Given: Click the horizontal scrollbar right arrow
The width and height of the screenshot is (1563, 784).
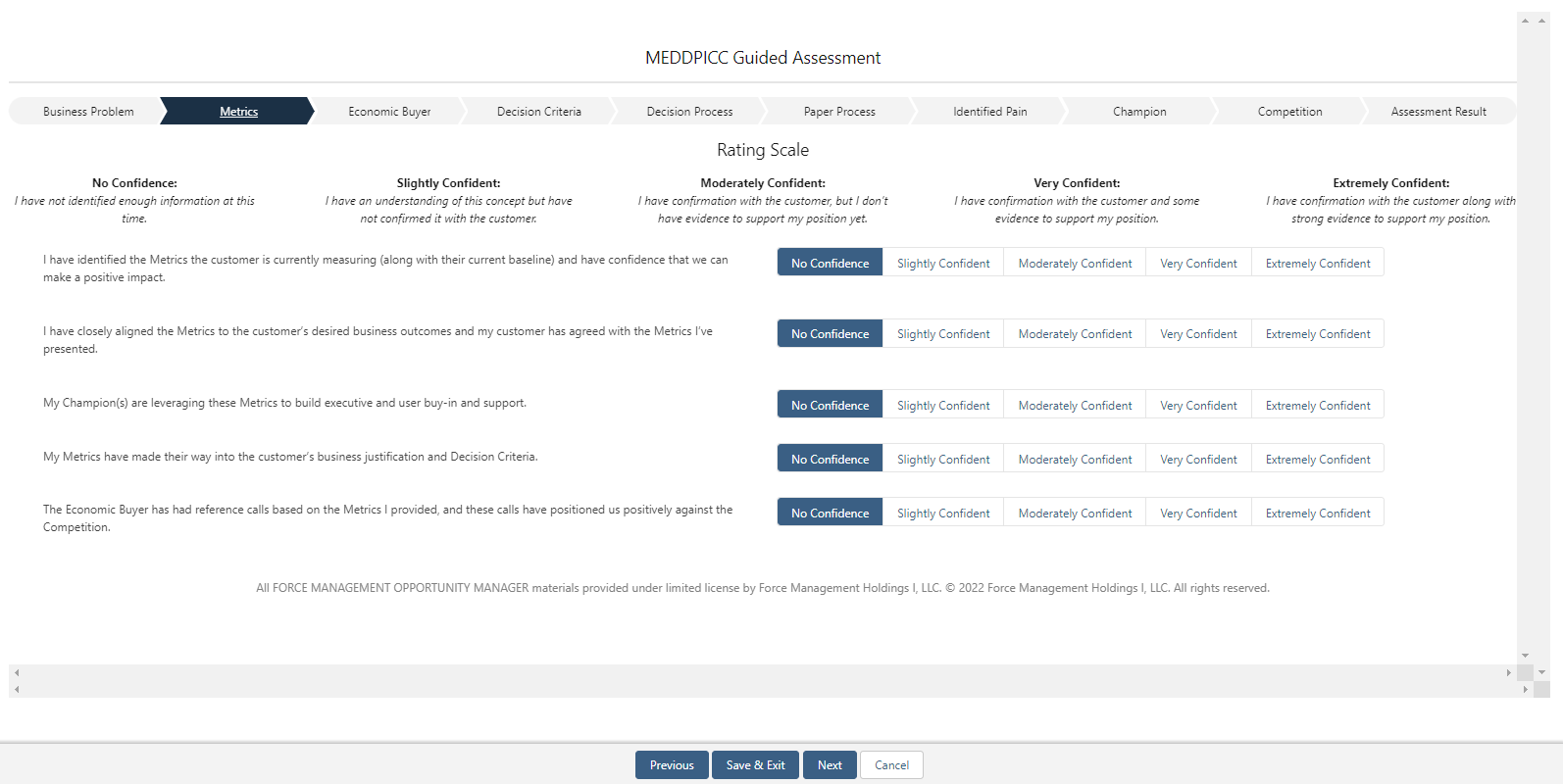Looking at the screenshot, I should (x=1508, y=672).
